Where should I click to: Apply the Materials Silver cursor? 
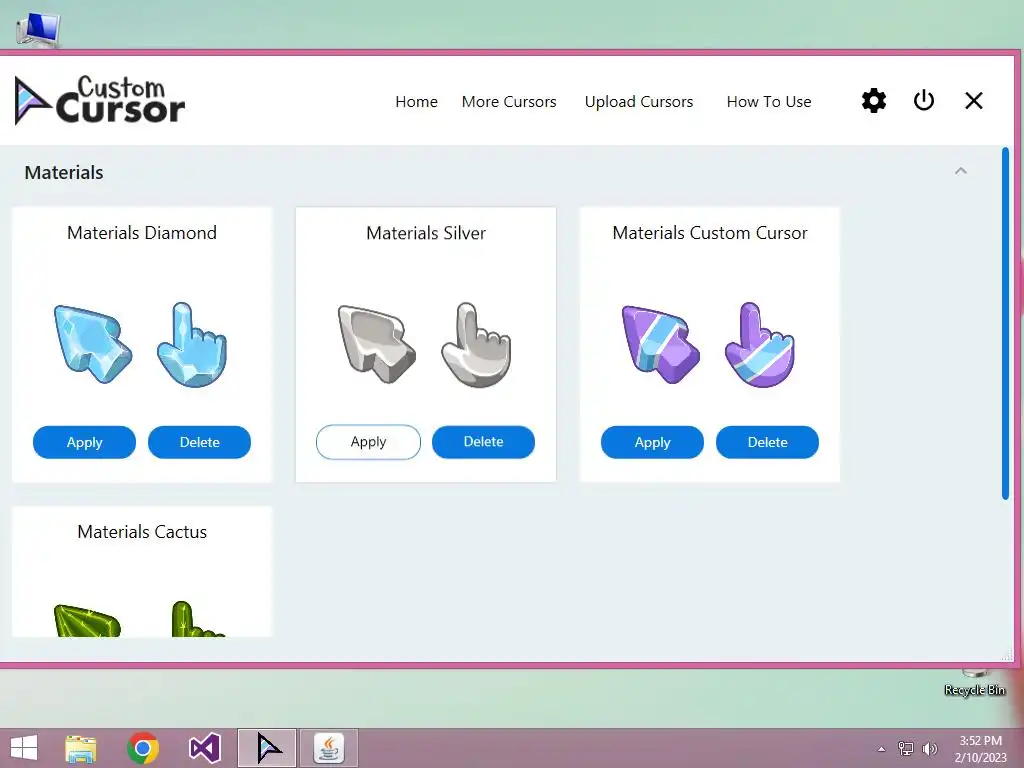pyautogui.click(x=368, y=442)
